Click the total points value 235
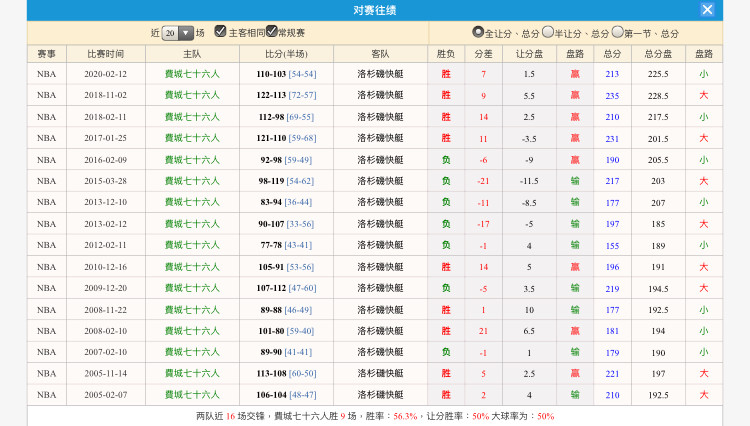The height and width of the screenshot is (426, 750). tap(612, 96)
